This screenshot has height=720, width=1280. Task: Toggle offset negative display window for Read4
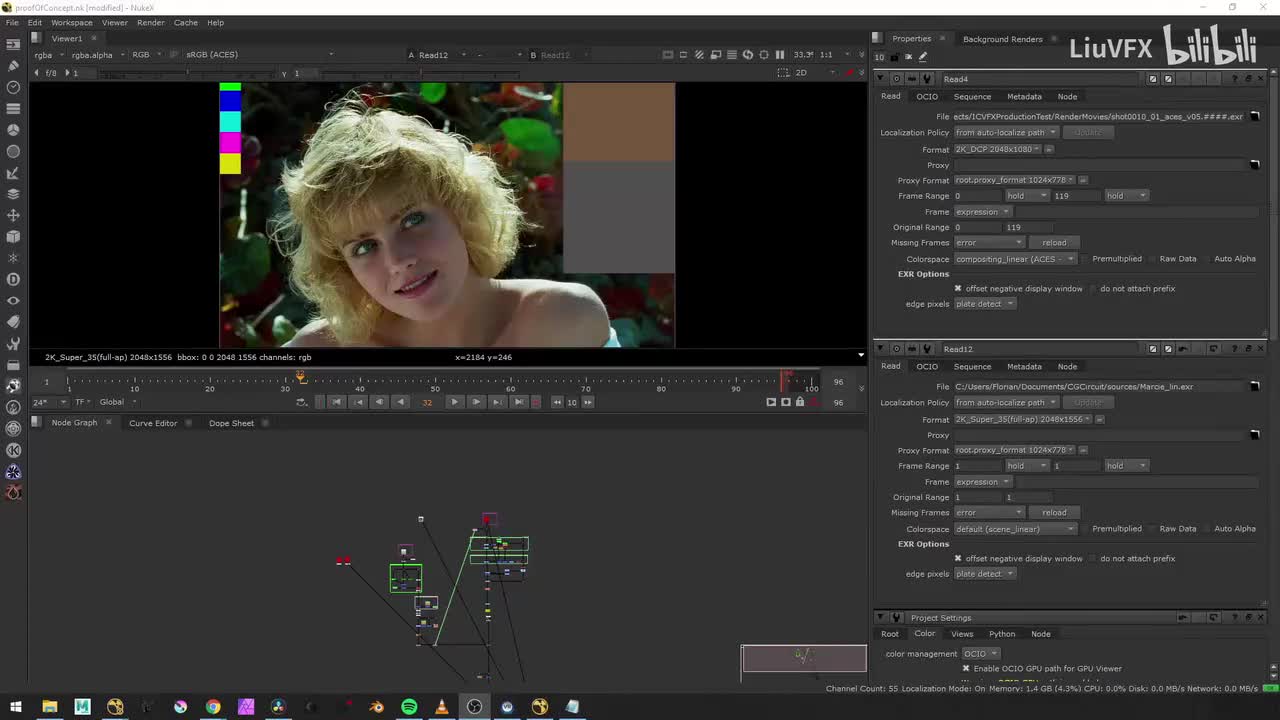(x=958, y=289)
